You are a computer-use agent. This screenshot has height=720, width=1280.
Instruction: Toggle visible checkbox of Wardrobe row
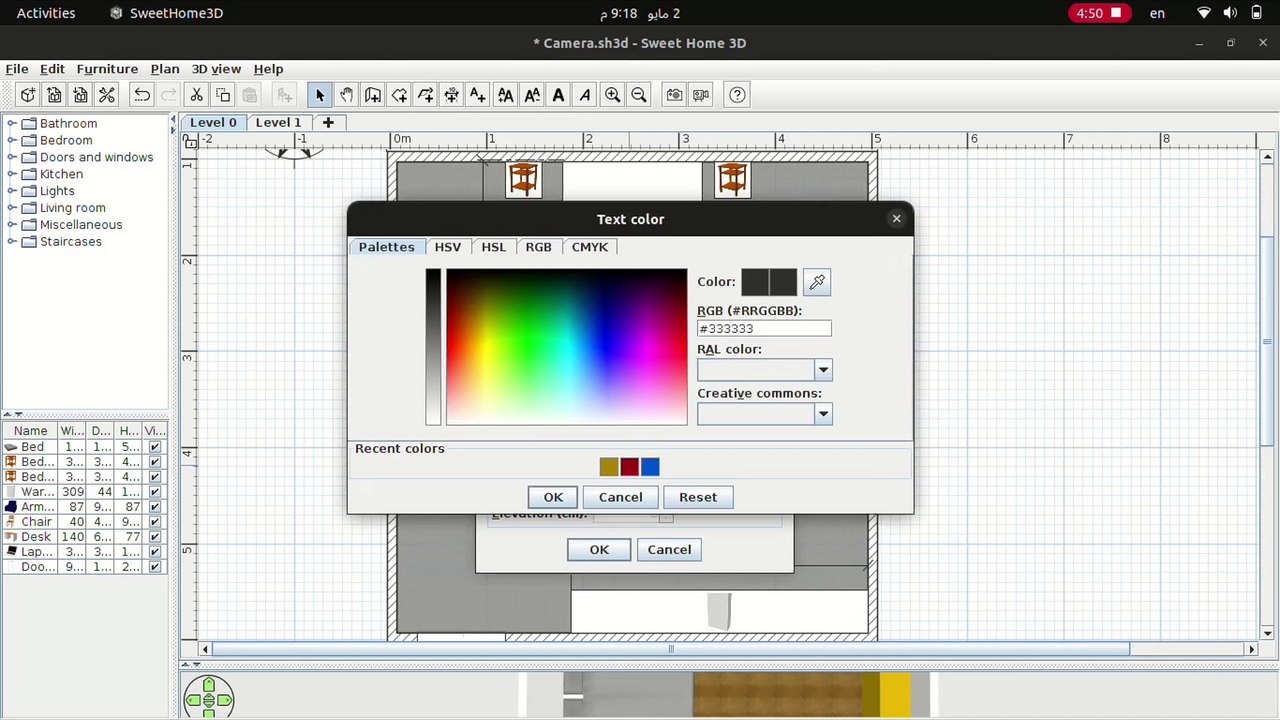(x=154, y=492)
